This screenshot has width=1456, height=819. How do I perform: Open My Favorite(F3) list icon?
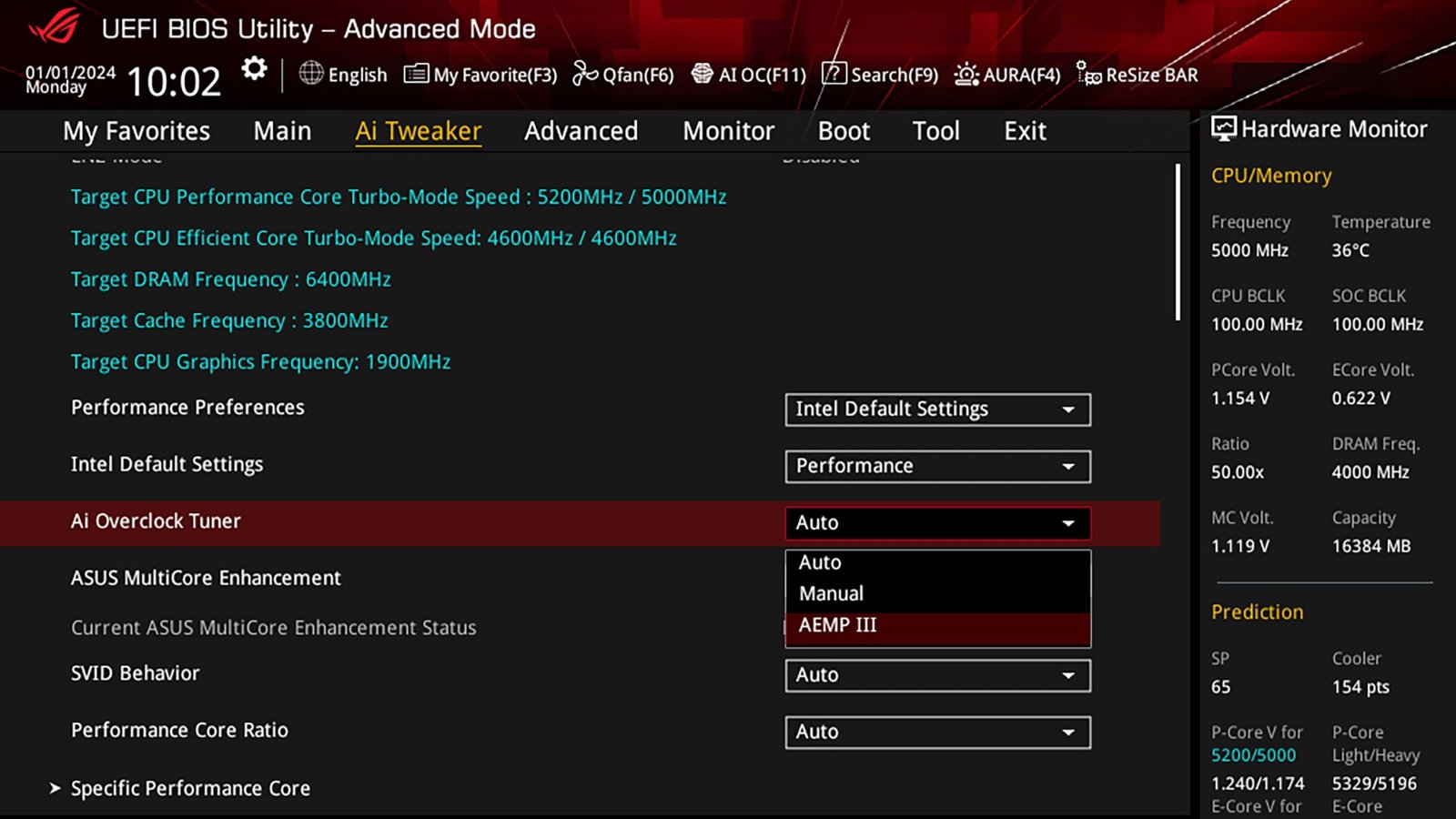(416, 74)
